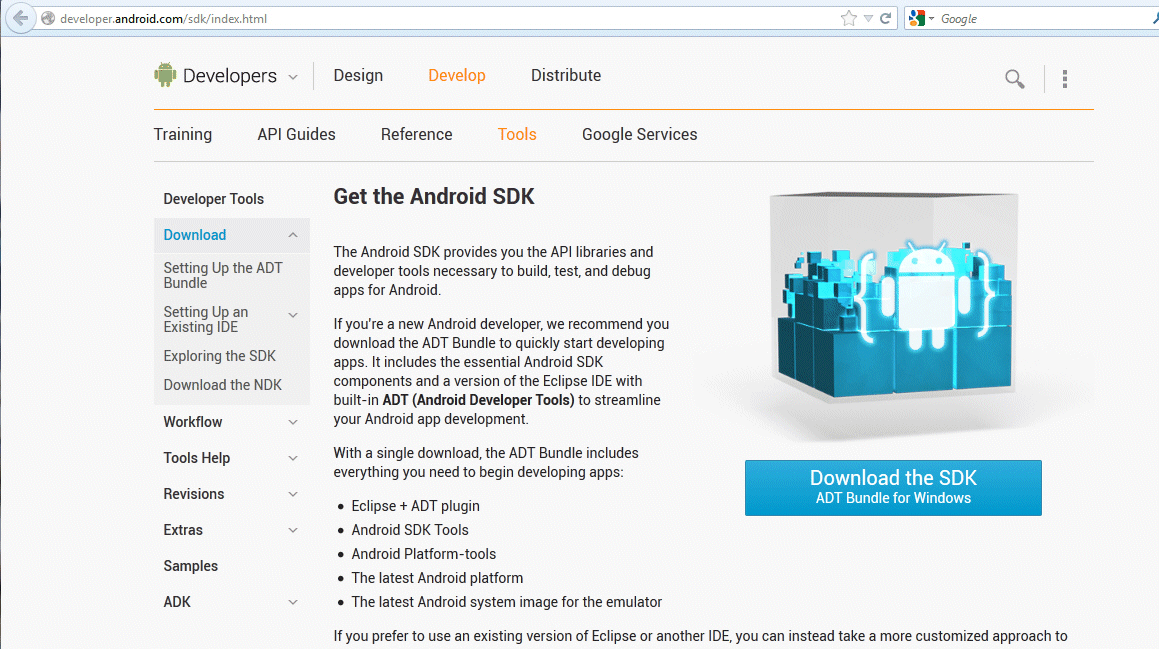
Task: Switch to the API Guides tab
Action: pyautogui.click(x=296, y=135)
